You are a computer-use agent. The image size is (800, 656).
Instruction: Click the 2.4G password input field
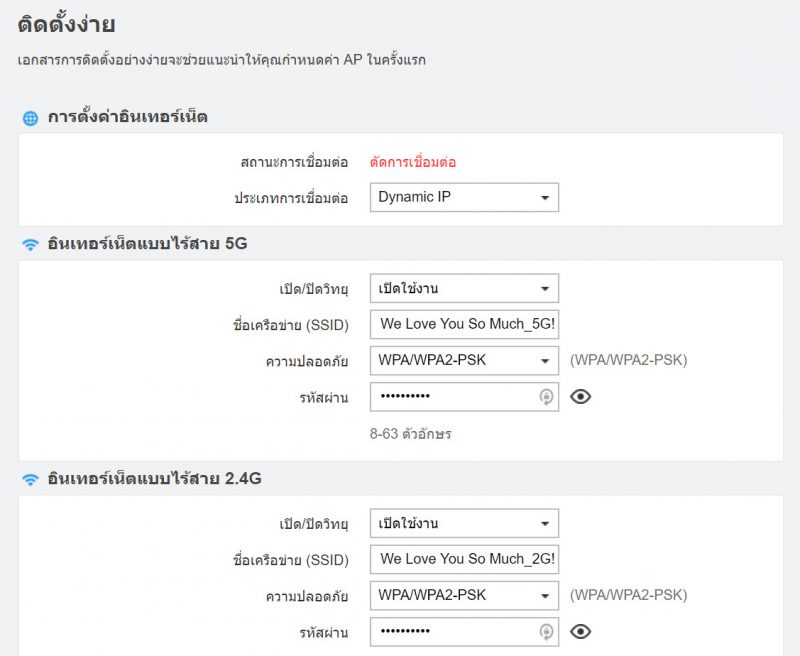(464, 632)
